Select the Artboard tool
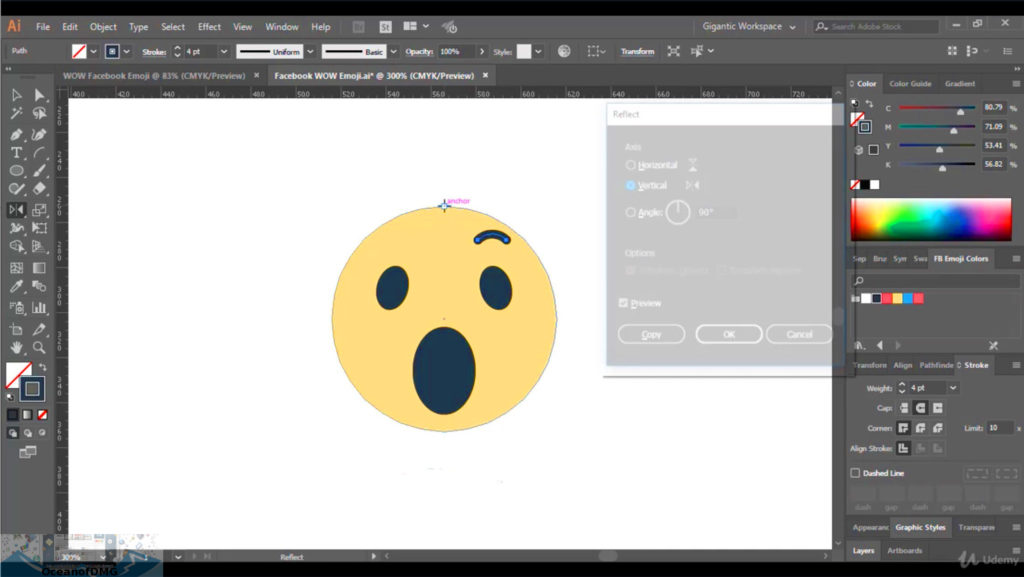The height and width of the screenshot is (577, 1024). point(16,329)
